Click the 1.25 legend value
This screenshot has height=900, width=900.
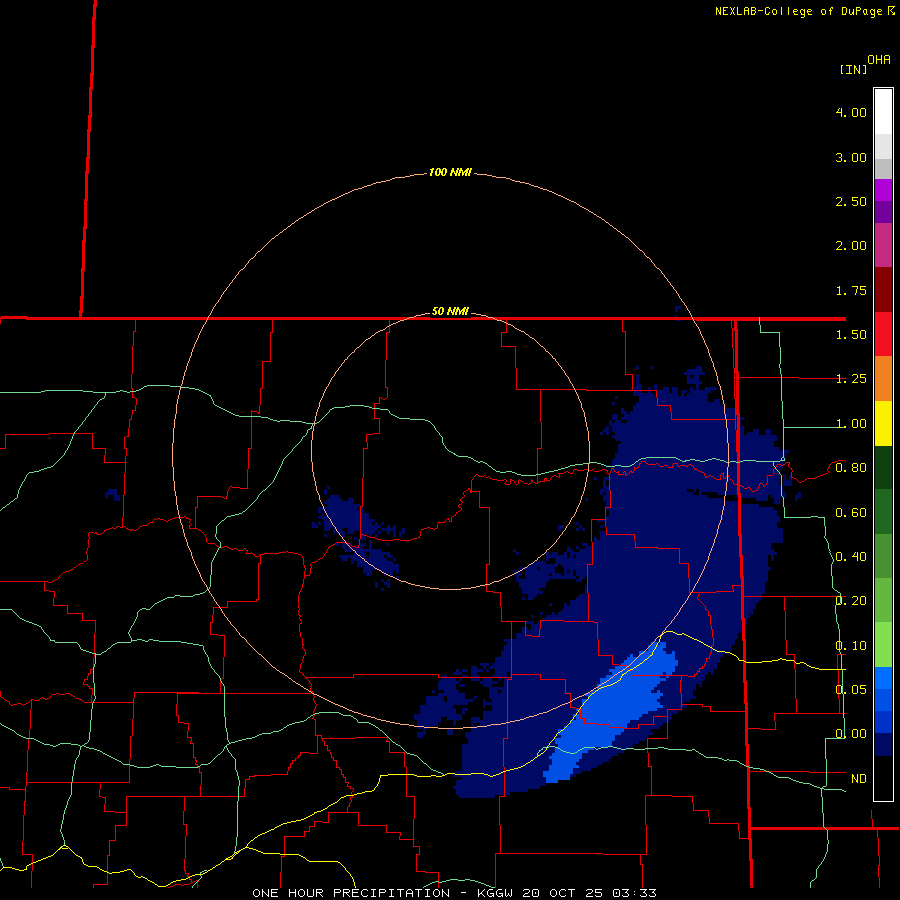coord(851,379)
